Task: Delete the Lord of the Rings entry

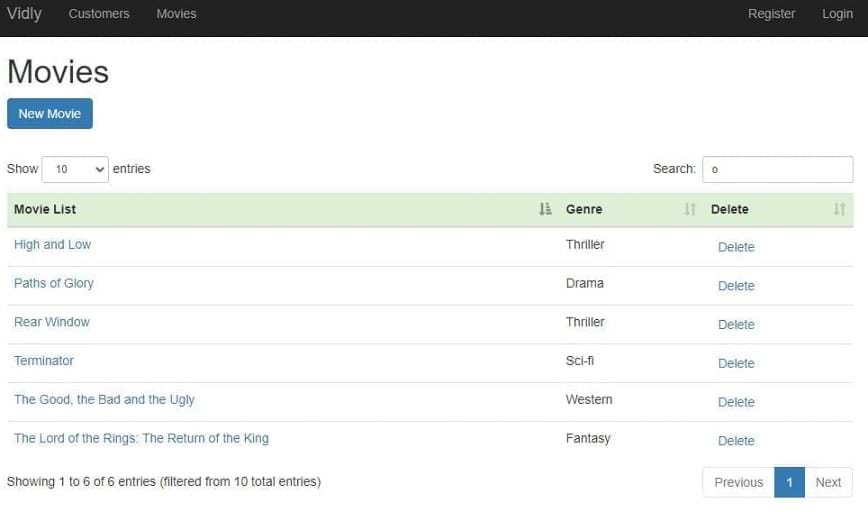Action: coord(736,441)
